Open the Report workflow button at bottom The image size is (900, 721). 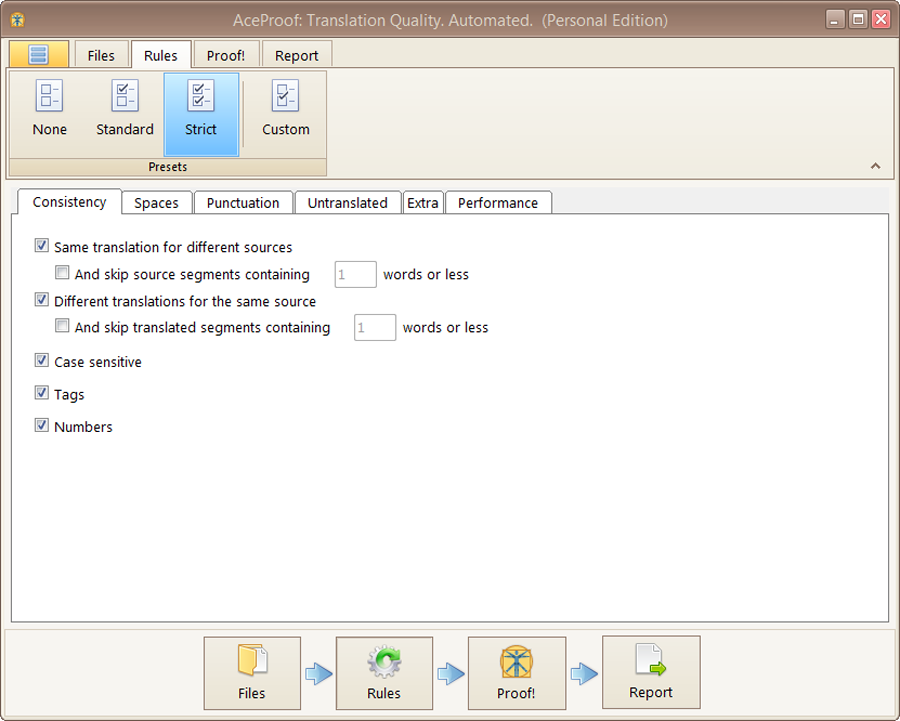[651, 673]
